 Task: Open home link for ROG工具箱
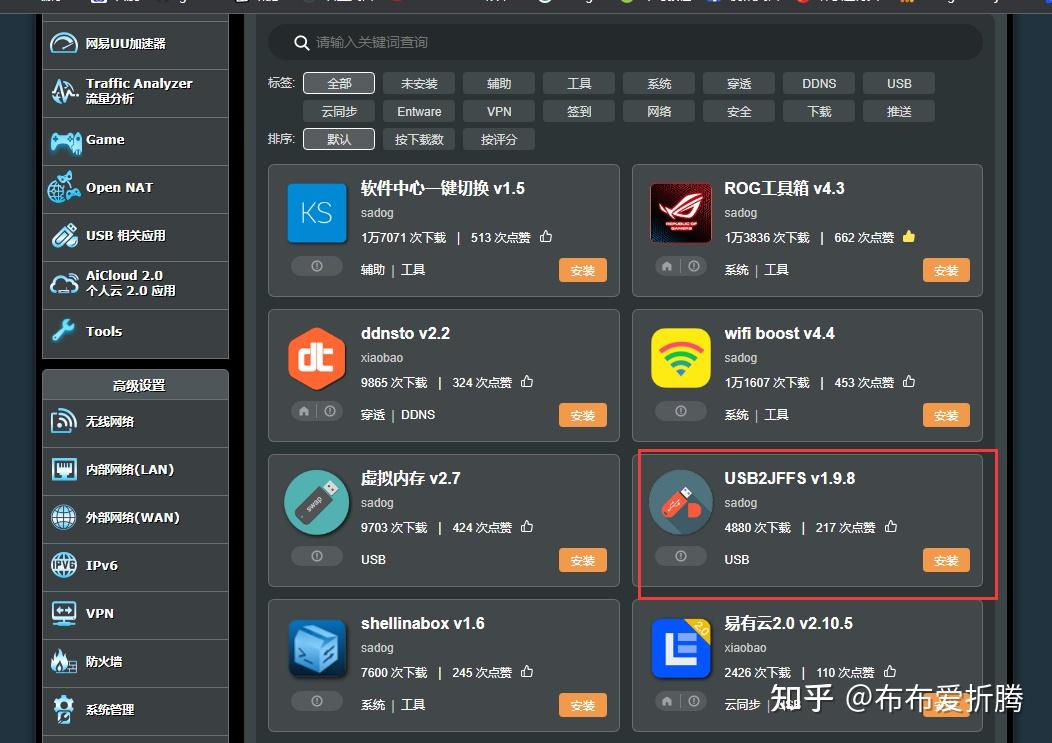pyautogui.click(x=667, y=266)
